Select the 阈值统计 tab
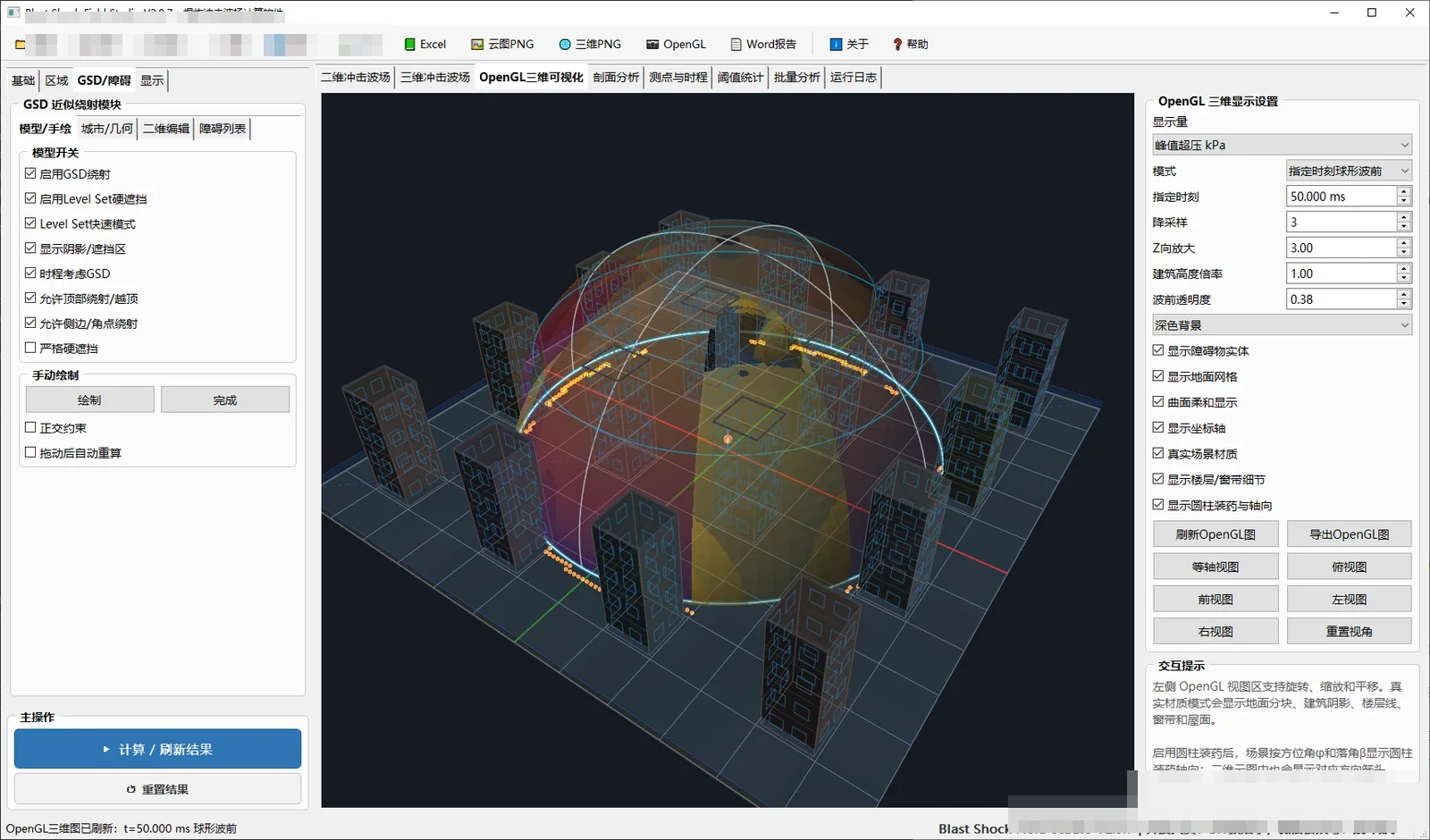Viewport: 1430px width, 840px height. pos(741,78)
